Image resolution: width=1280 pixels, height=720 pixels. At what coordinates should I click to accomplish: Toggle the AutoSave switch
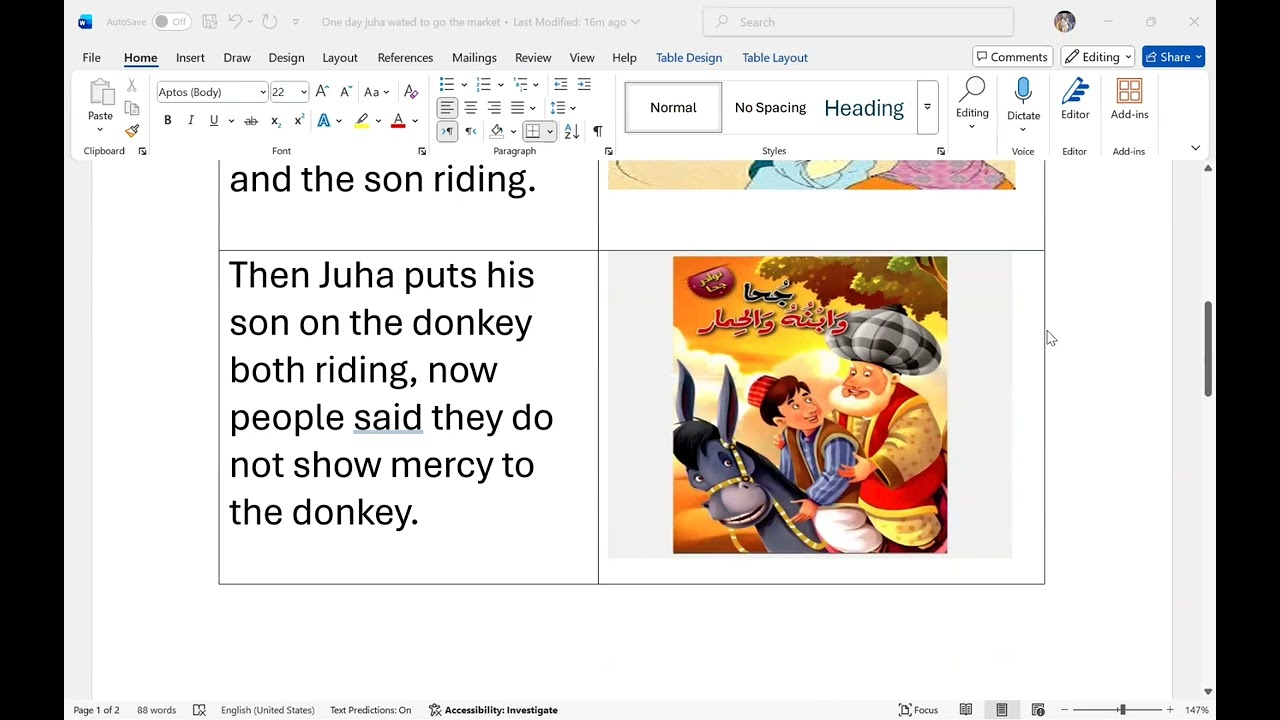[x=172, y=21]
